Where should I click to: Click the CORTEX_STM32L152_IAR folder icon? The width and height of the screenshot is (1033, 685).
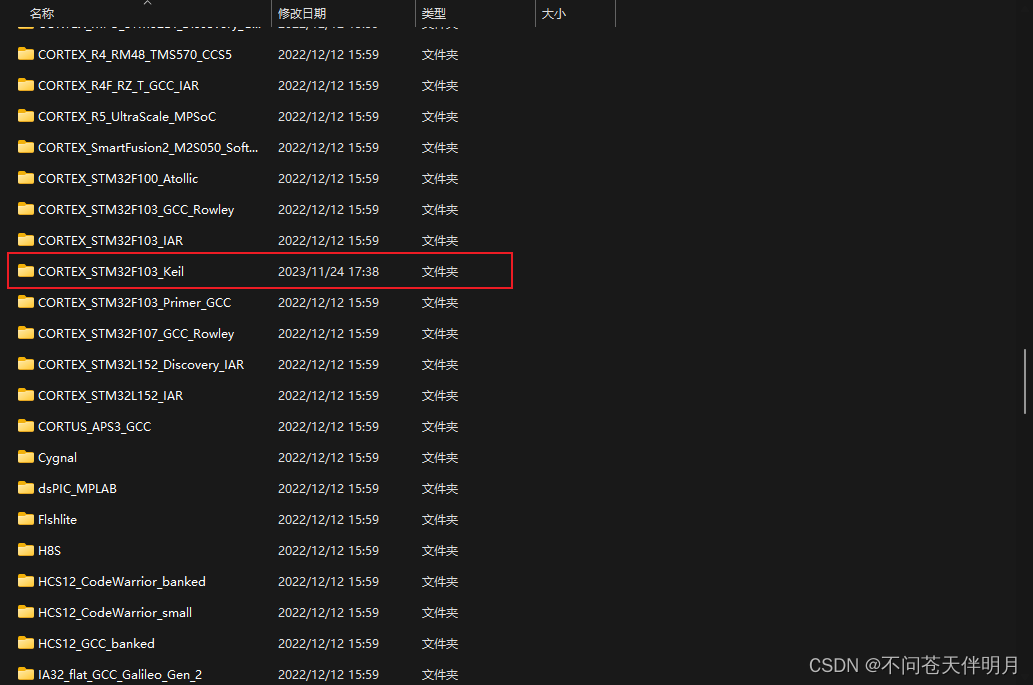[26, 395]
